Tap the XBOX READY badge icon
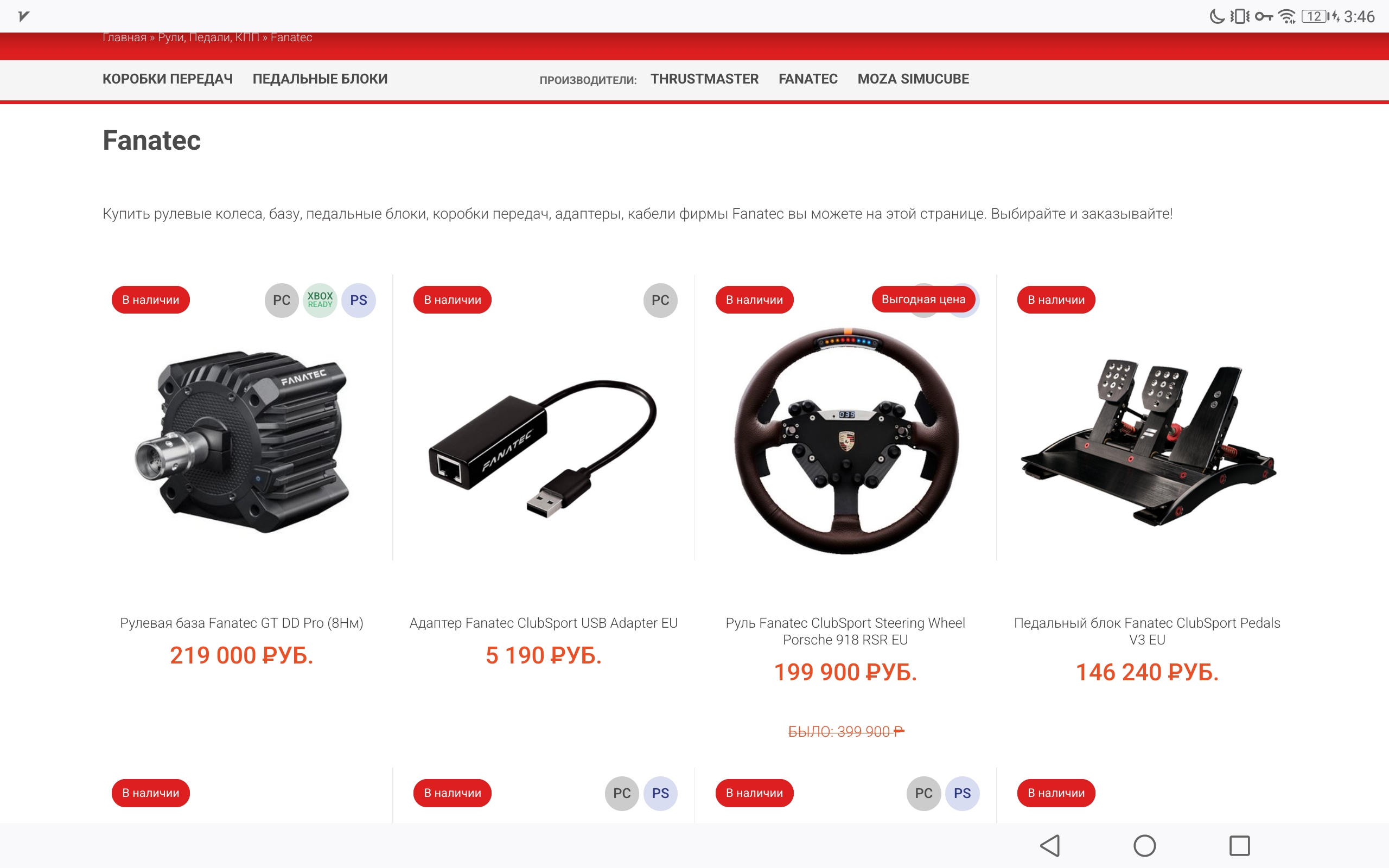 [320, 300]
